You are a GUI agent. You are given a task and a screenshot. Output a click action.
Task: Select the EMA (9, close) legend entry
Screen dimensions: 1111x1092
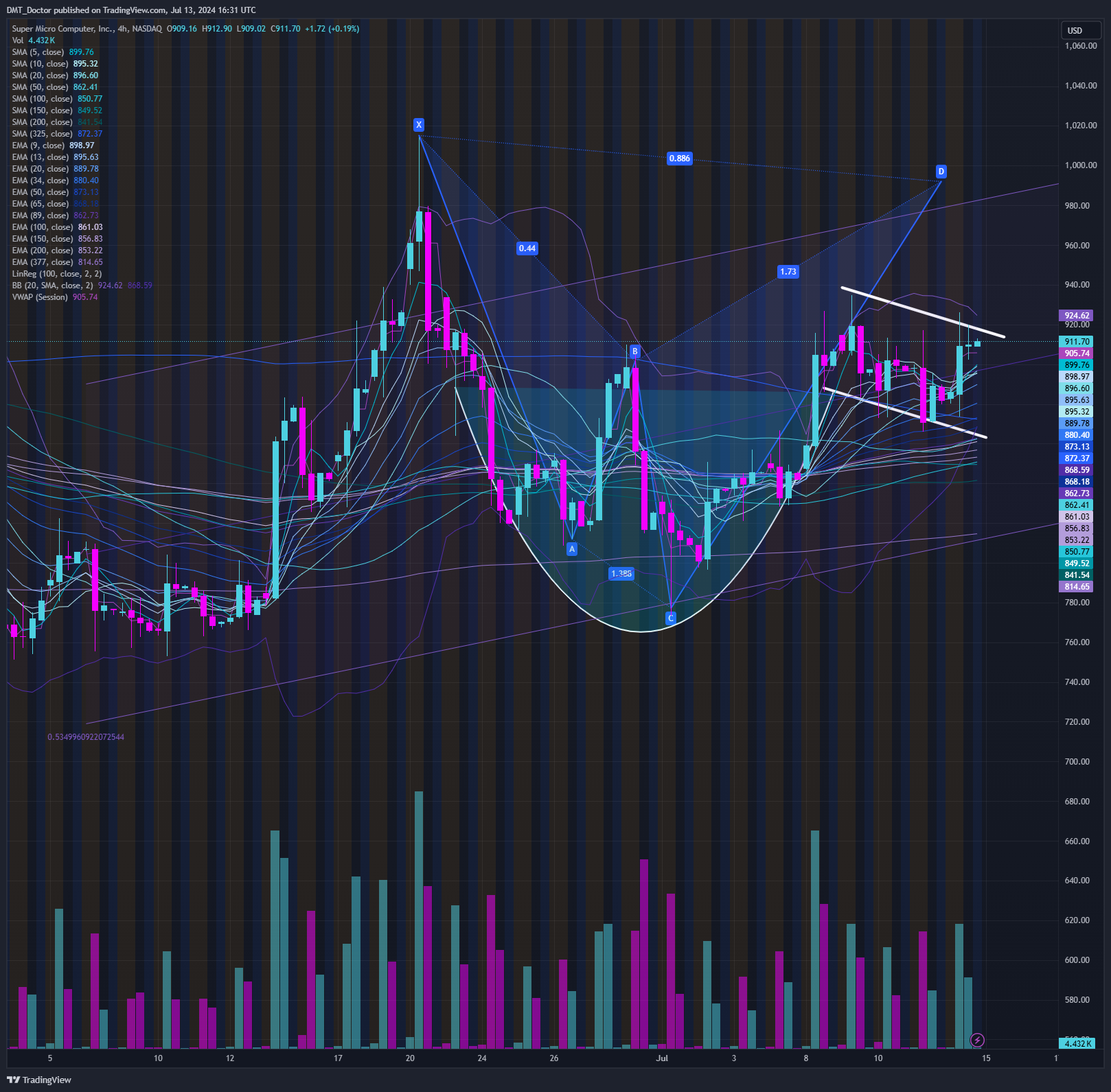pos(53,146)
